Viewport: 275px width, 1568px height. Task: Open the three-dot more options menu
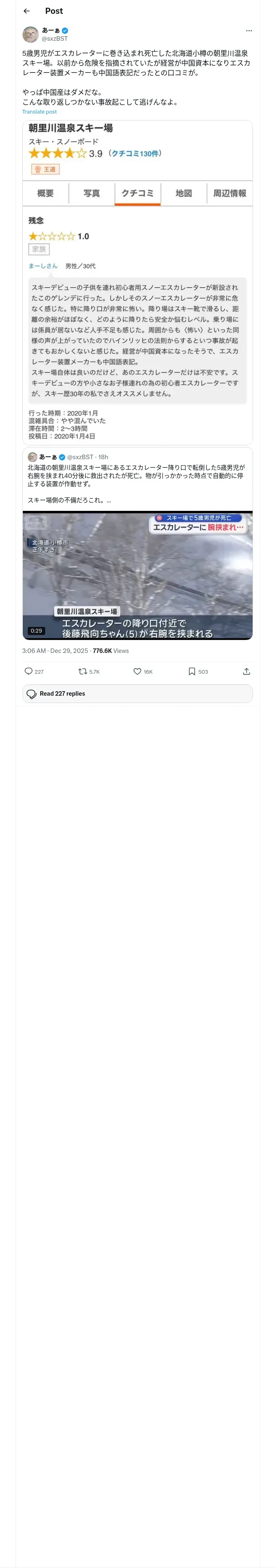pos(248,31)
